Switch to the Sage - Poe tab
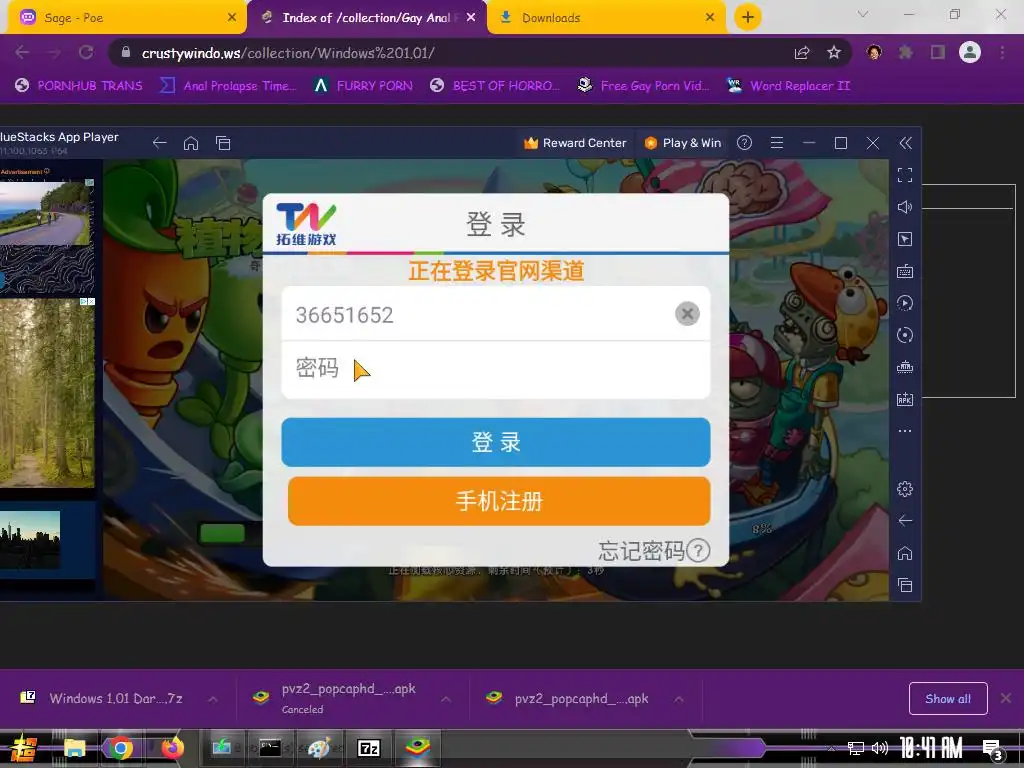 pos(127,18)
